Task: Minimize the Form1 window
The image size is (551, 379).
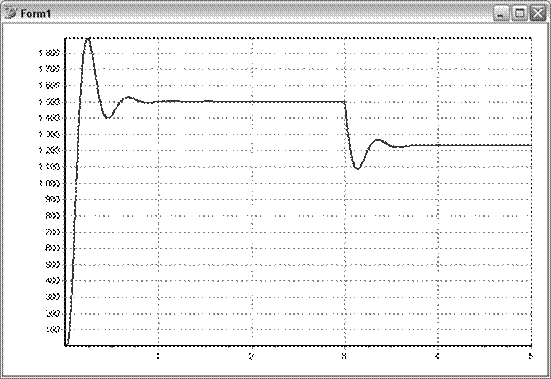Action: [x=500, y=14]
